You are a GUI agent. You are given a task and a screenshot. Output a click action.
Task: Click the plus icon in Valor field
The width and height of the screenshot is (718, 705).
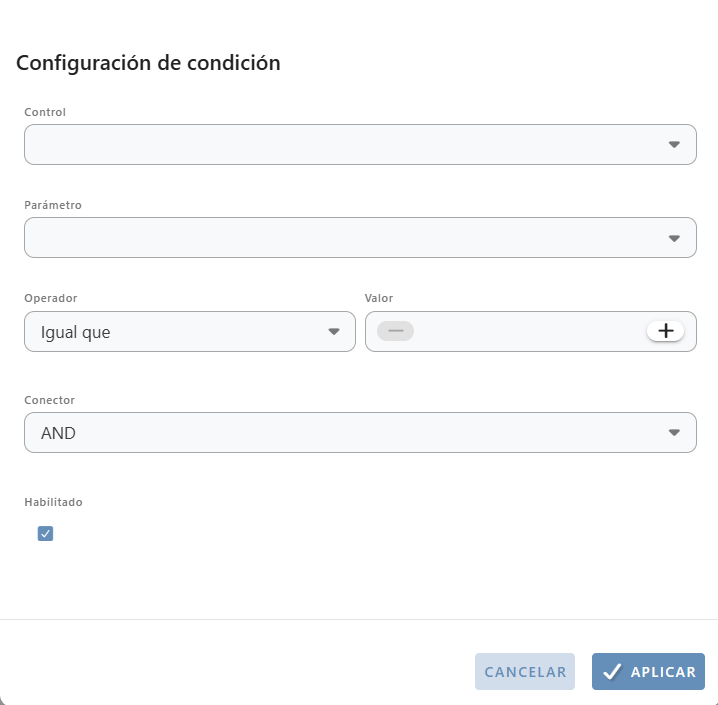(665, 331)
